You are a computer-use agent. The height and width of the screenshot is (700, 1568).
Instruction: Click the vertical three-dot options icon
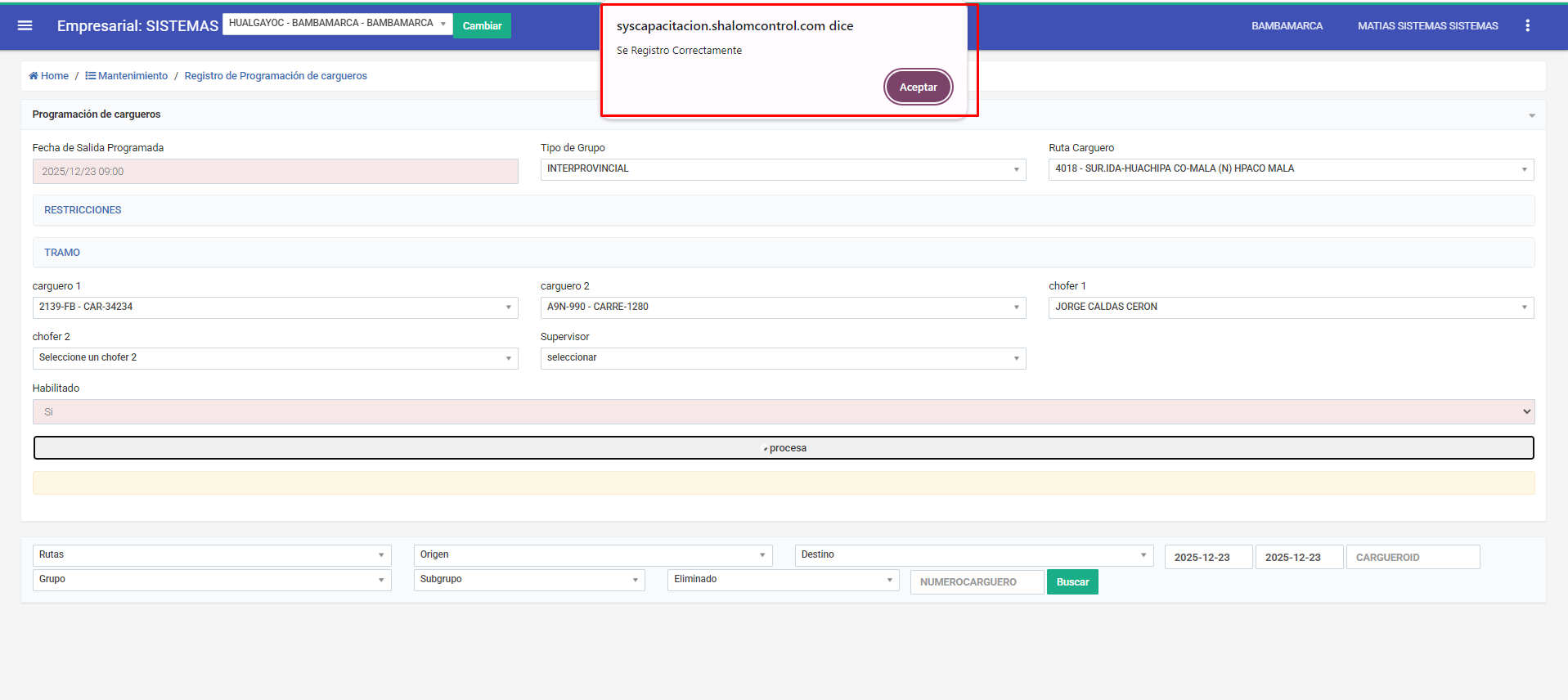point(1527,25)
